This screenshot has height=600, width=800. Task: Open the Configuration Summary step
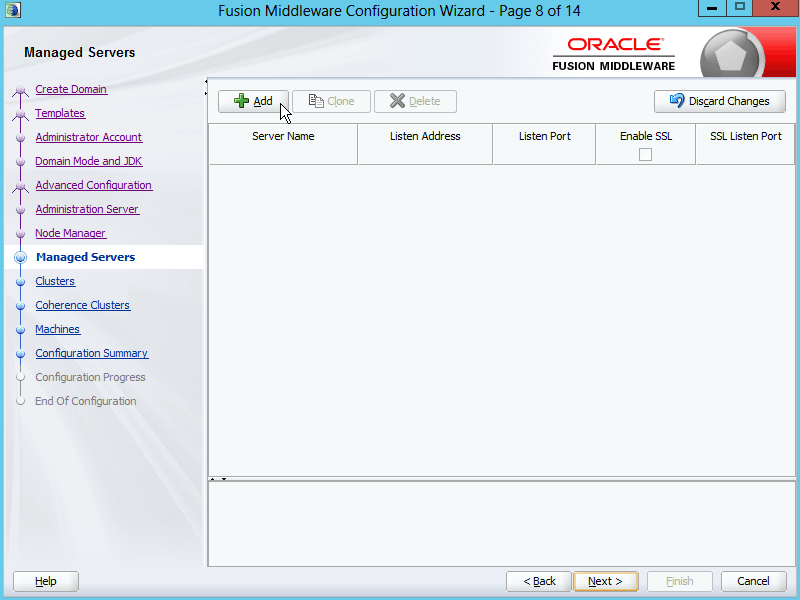[x=91, y=353]
